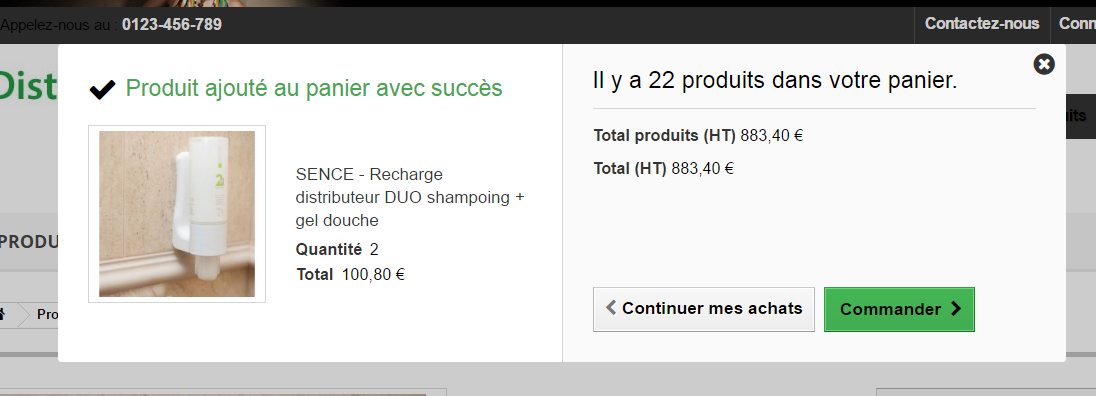The height and width of the screenshot is (396, 1096).
Task: Click the black success checkmark icon
Action: (103, 89)
